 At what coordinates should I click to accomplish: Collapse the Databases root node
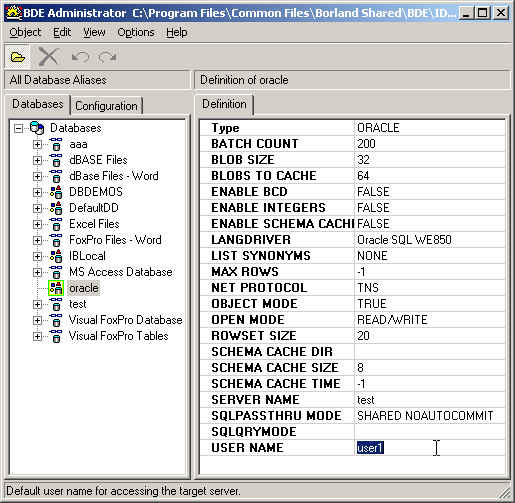coord(19,128)
